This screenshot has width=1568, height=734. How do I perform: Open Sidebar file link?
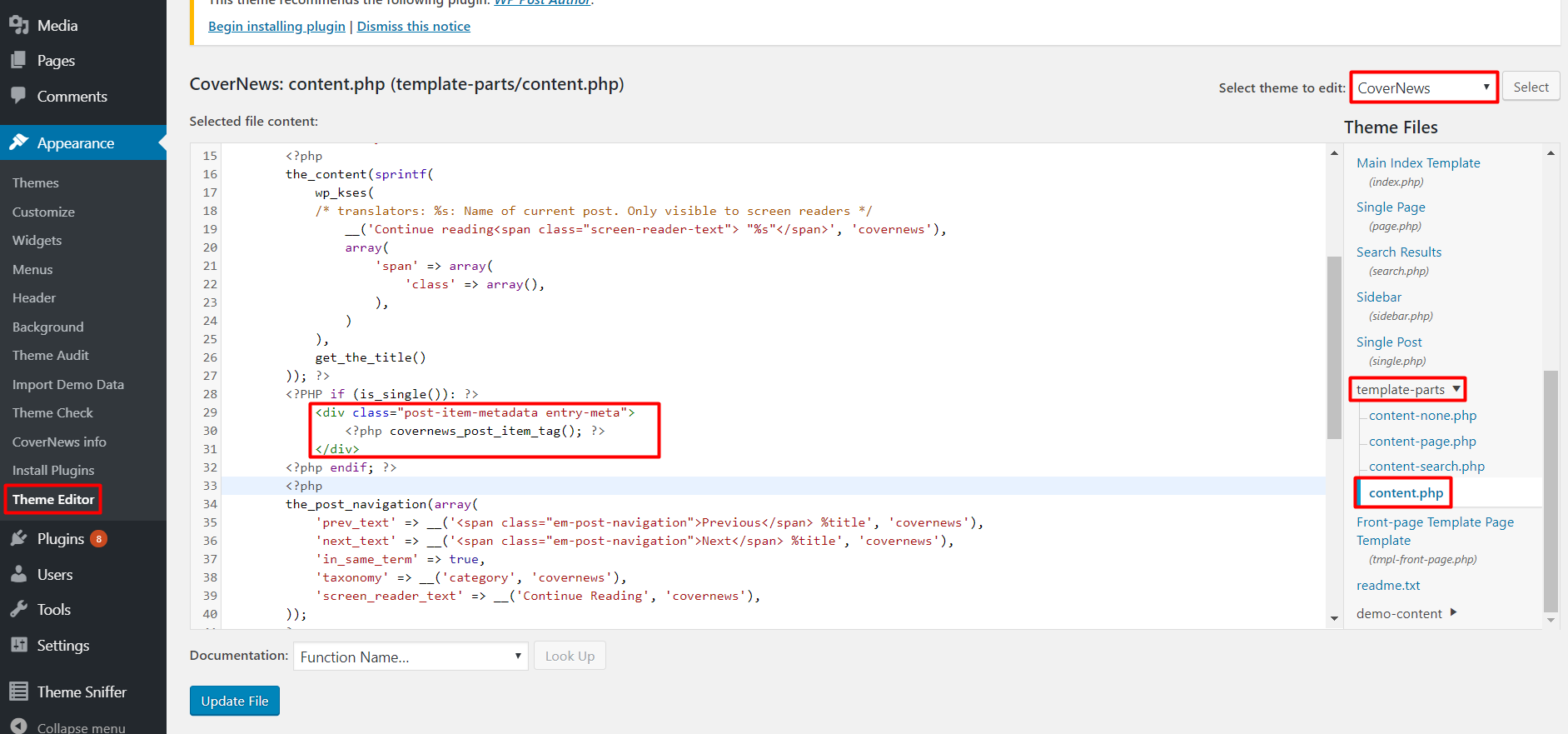coord(1379,297)
